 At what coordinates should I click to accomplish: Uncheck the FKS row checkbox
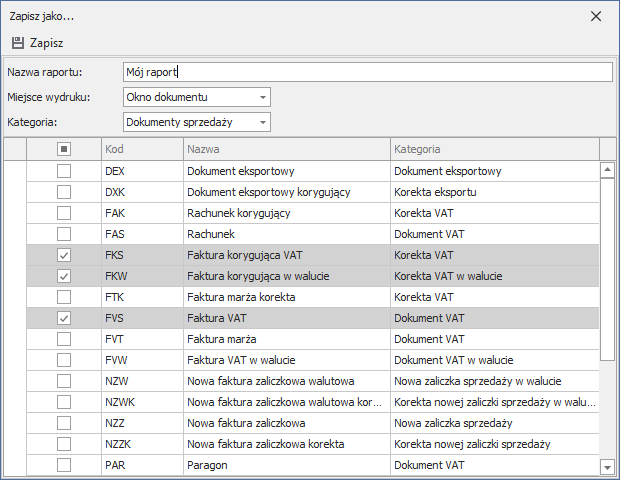point(64,255)
